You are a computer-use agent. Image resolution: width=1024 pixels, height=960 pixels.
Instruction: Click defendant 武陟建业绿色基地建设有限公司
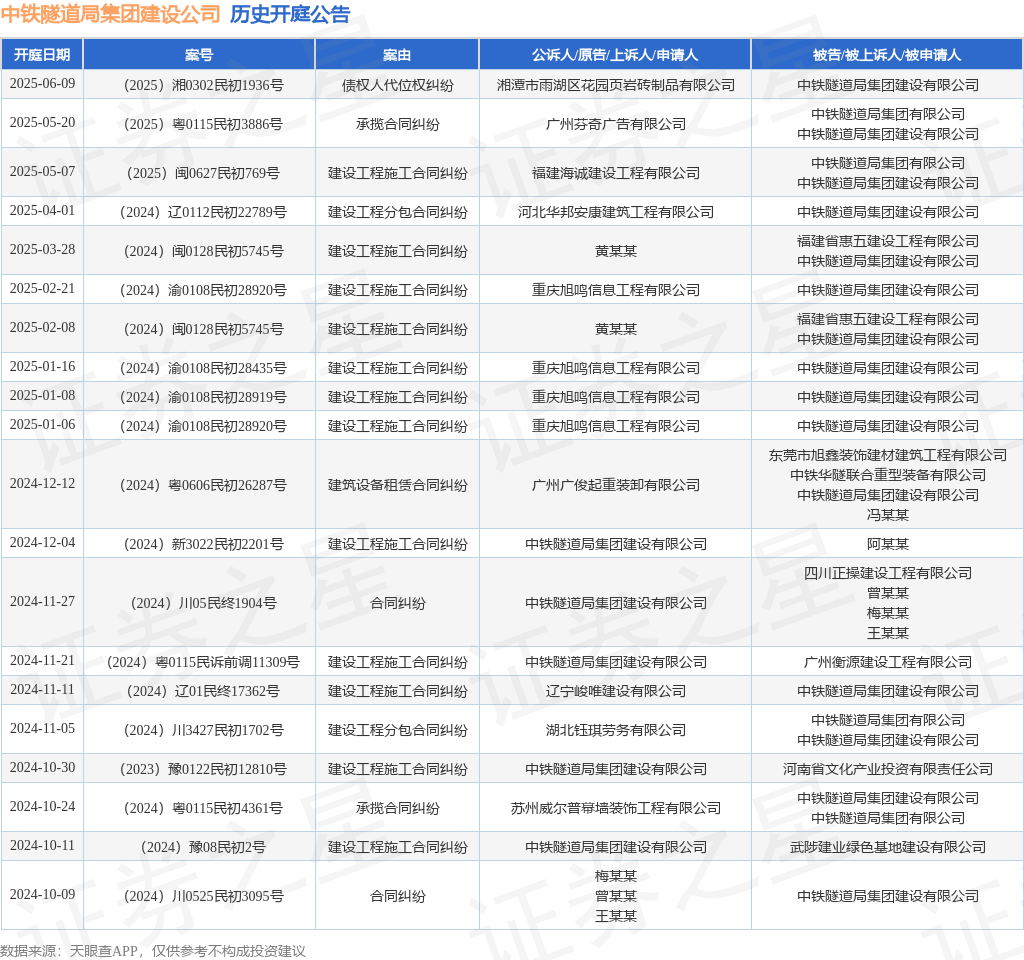click(887, 847)
